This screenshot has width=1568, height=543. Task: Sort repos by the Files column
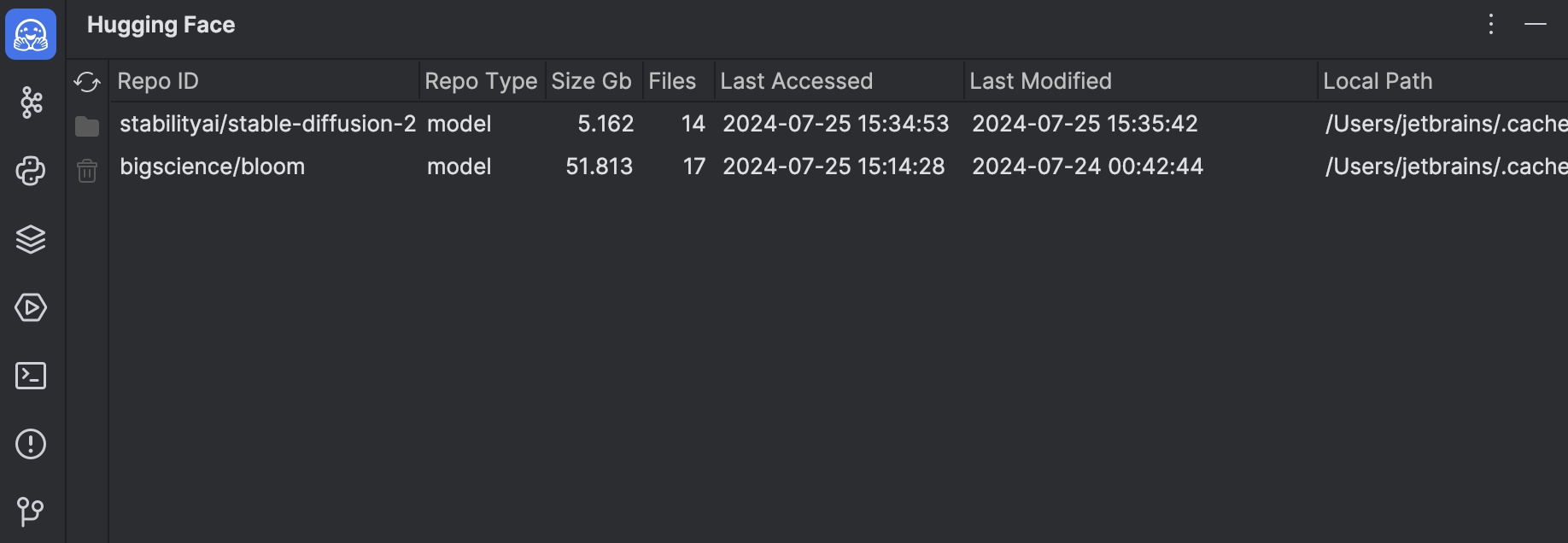click(674, 80)
